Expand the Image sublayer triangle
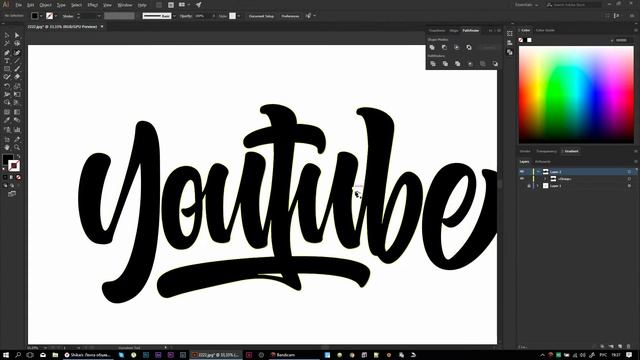The width and height of the screenshot is (640, 360). (x=545, y=179)
